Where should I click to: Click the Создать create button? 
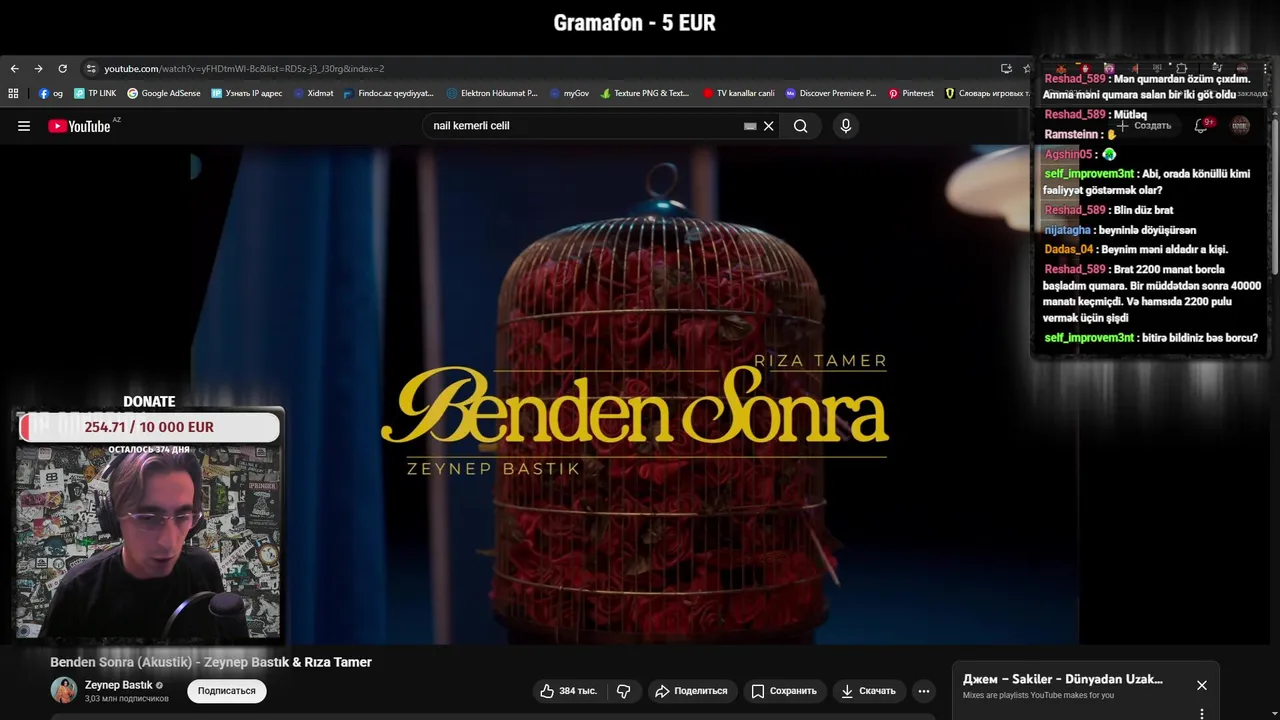click(1143, 126)
